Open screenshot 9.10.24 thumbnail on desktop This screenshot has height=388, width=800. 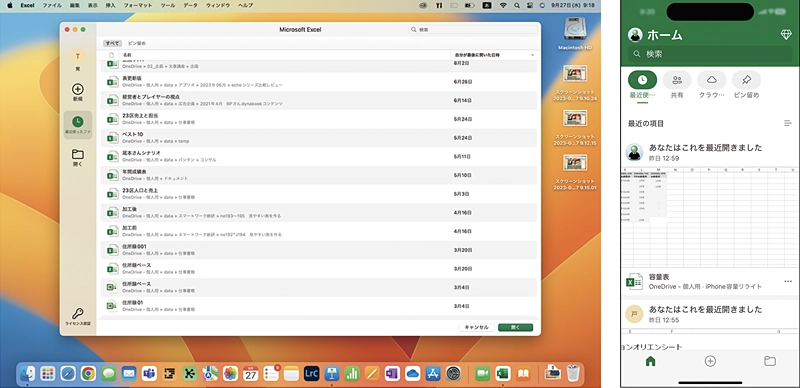click(575, 74)
